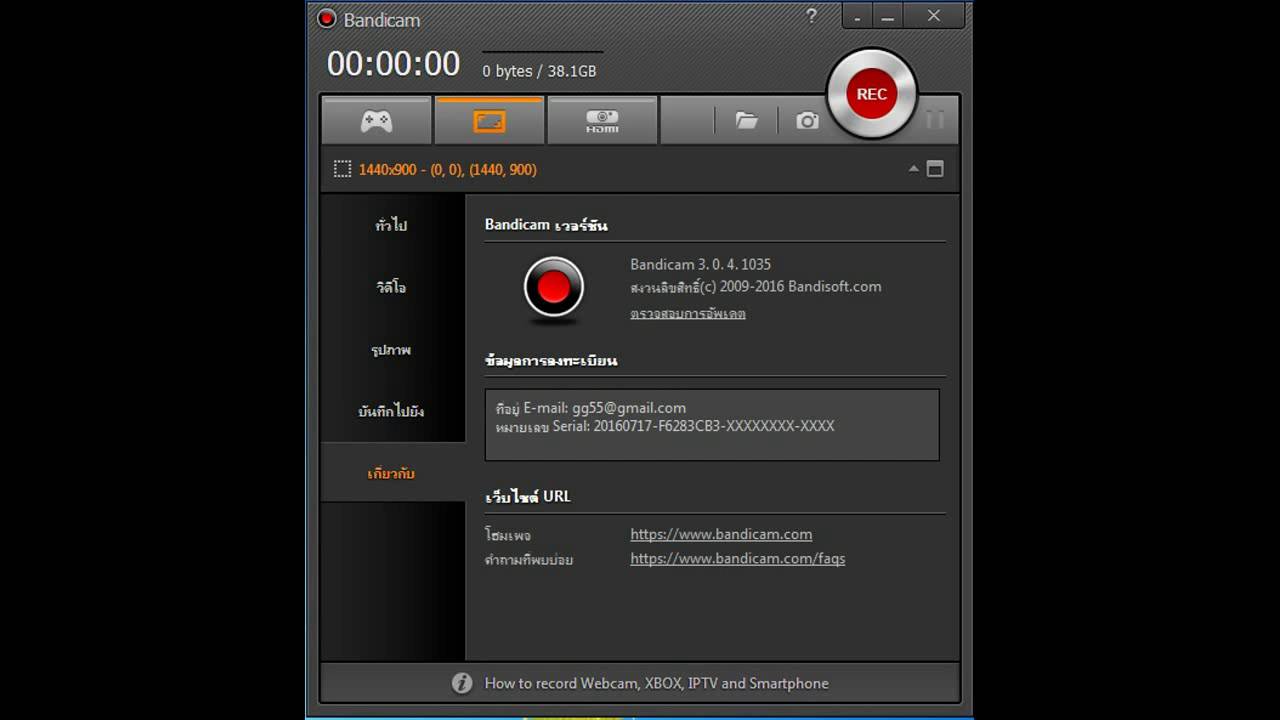Open the บันทึกไปยัง (Output) tab

click(392, 411)
